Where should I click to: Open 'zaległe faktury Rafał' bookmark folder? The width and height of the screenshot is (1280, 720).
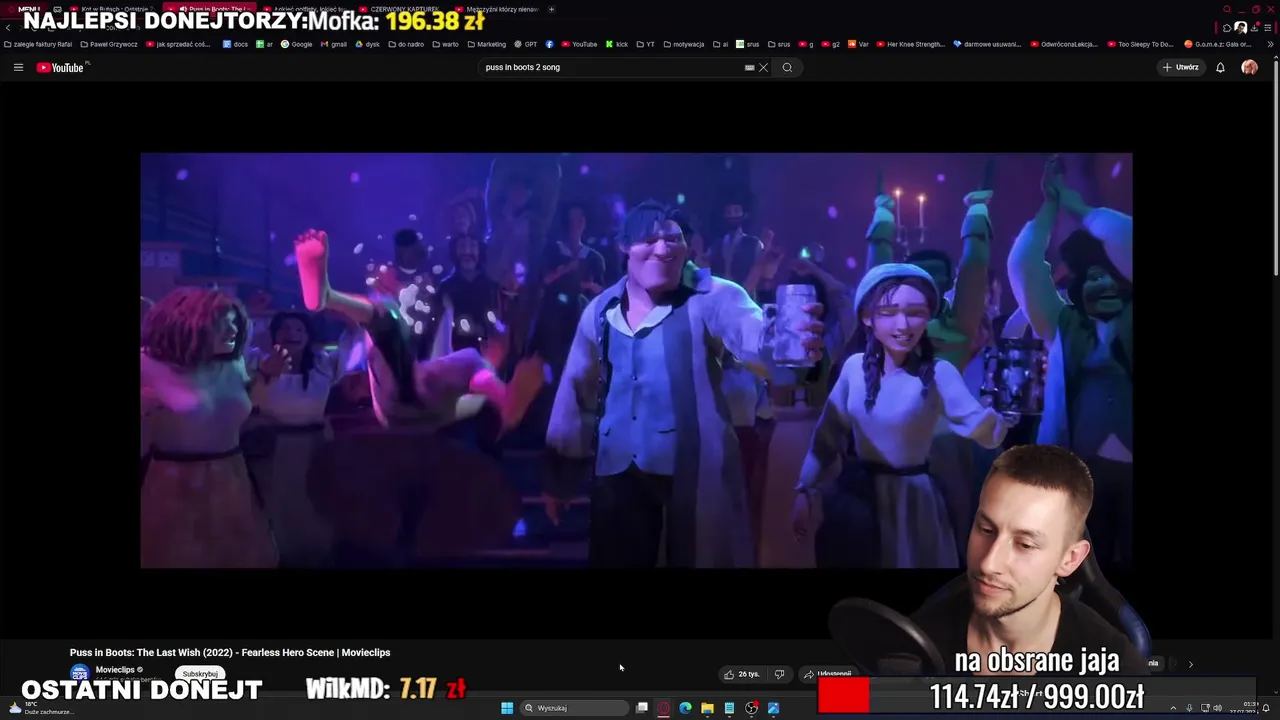tap(38, 44)
